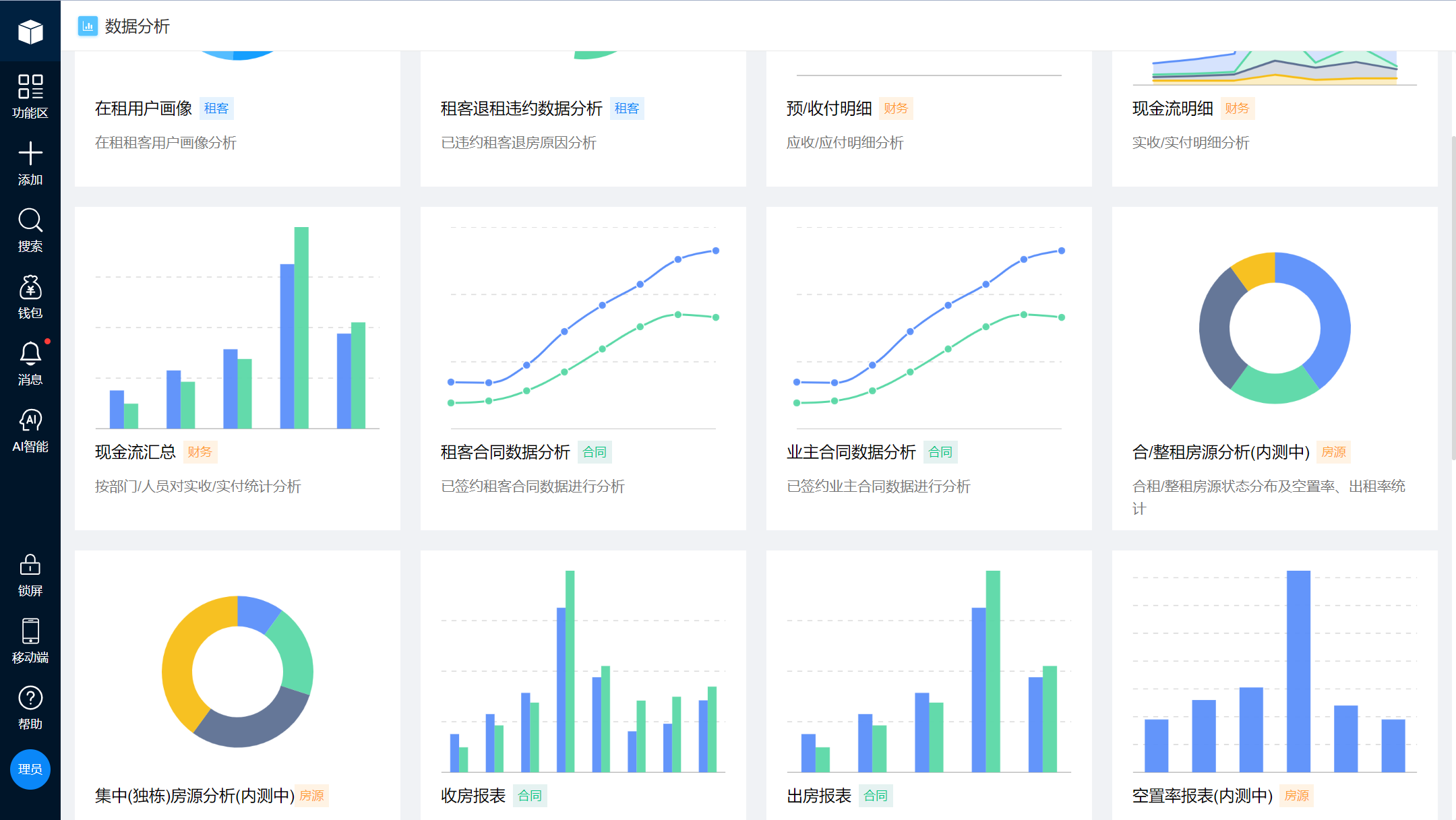Screen dimensions: 1456x820
Task: Click 房源 tag beside 空置率报表
Action: 1296,796
